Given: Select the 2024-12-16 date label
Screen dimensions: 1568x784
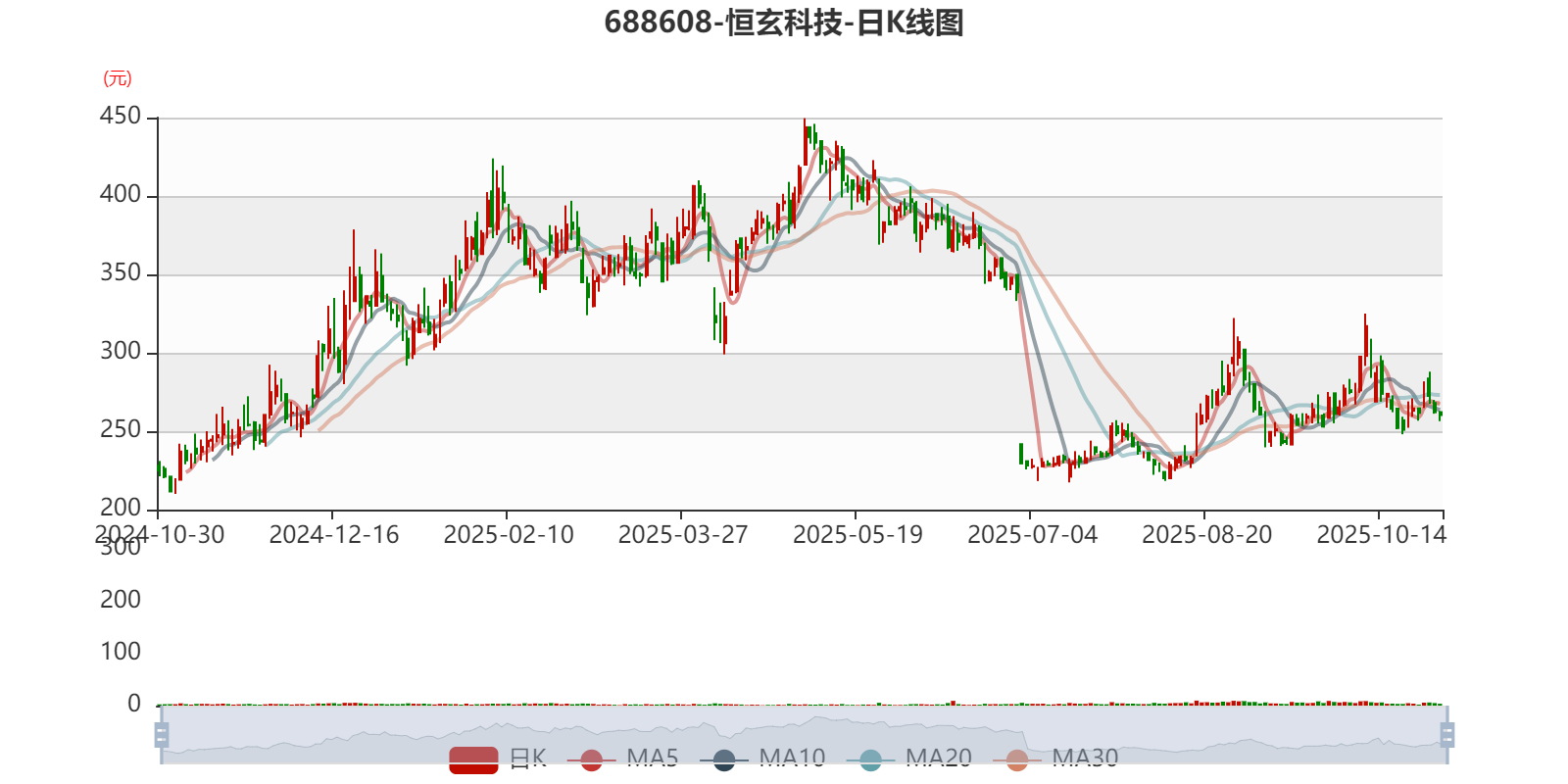Looking at the screenshot, I should 334,535.
